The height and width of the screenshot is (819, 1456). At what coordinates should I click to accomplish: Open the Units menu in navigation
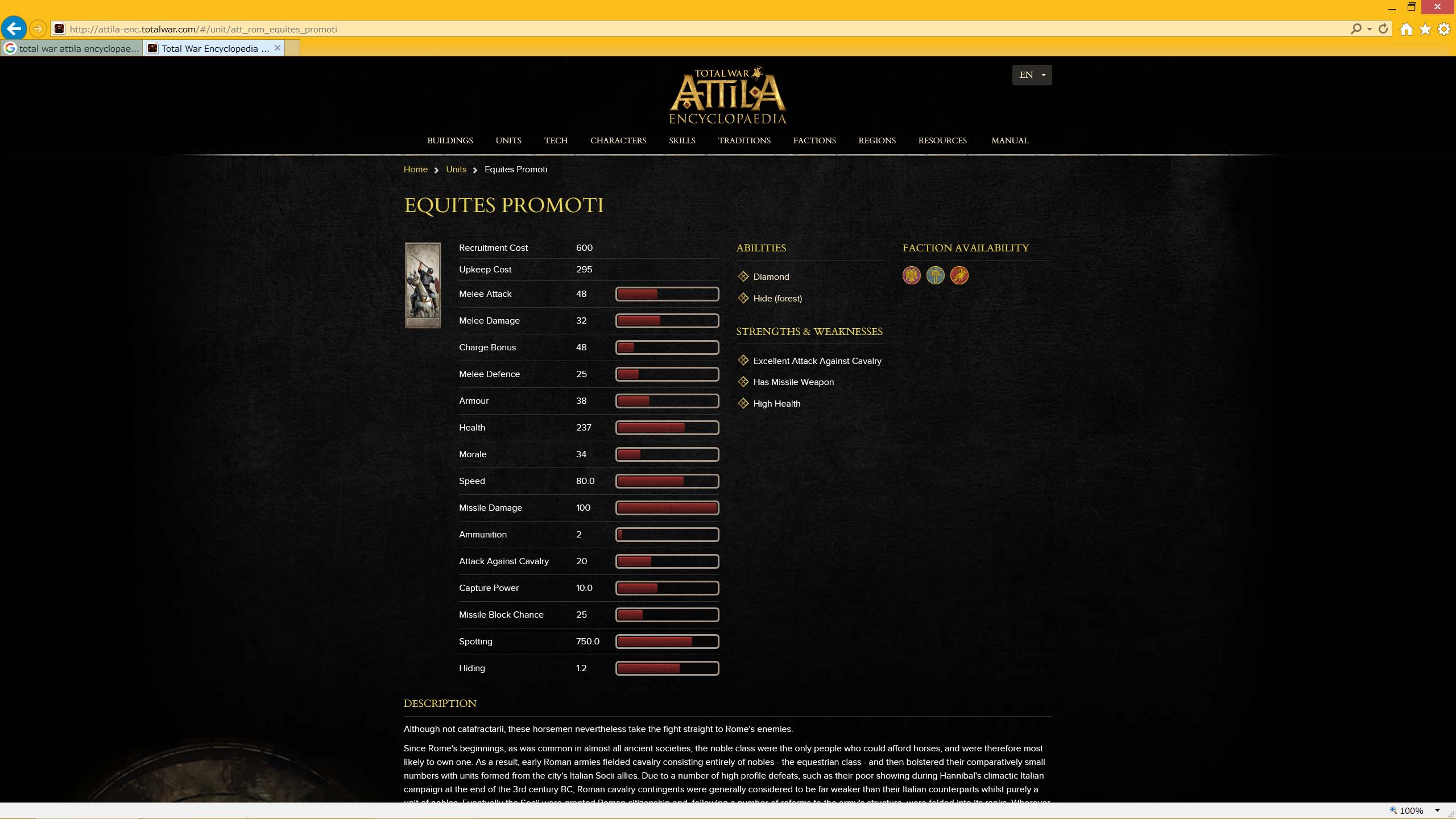(508, 140)
